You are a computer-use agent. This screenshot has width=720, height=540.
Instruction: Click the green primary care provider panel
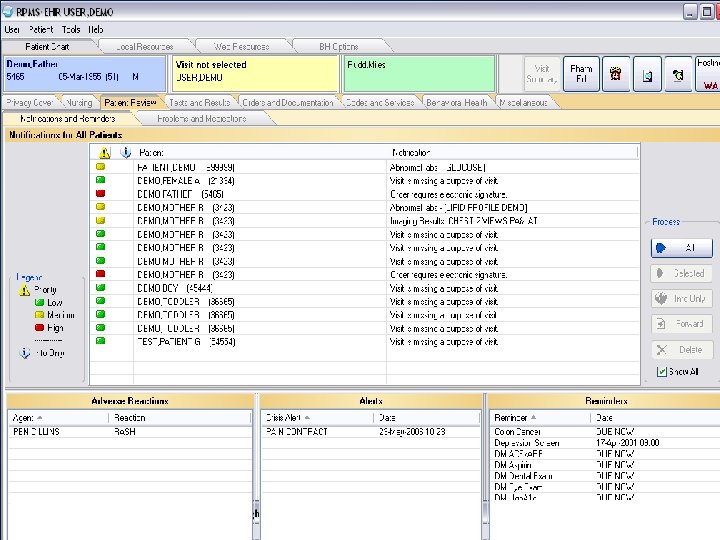coord(419,73)
